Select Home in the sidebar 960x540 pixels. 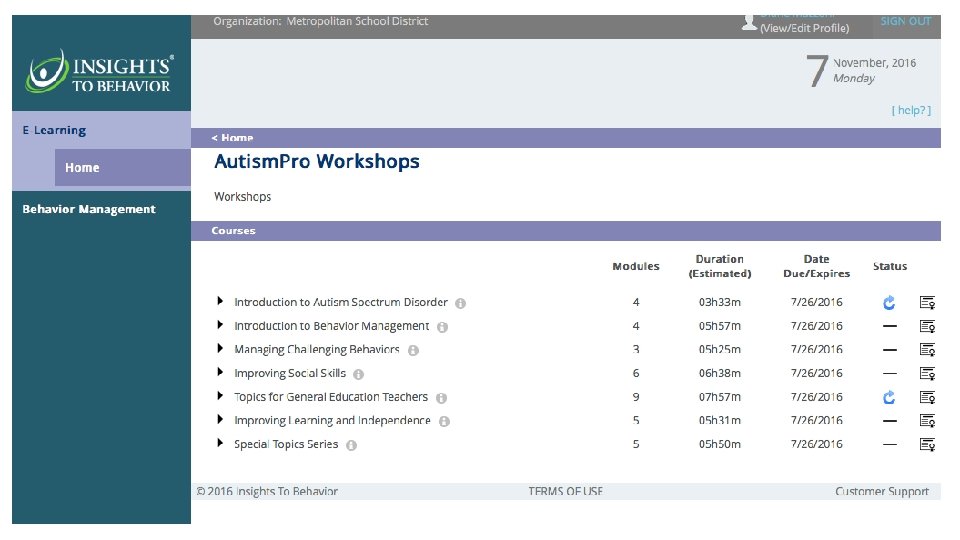point(122,167)
